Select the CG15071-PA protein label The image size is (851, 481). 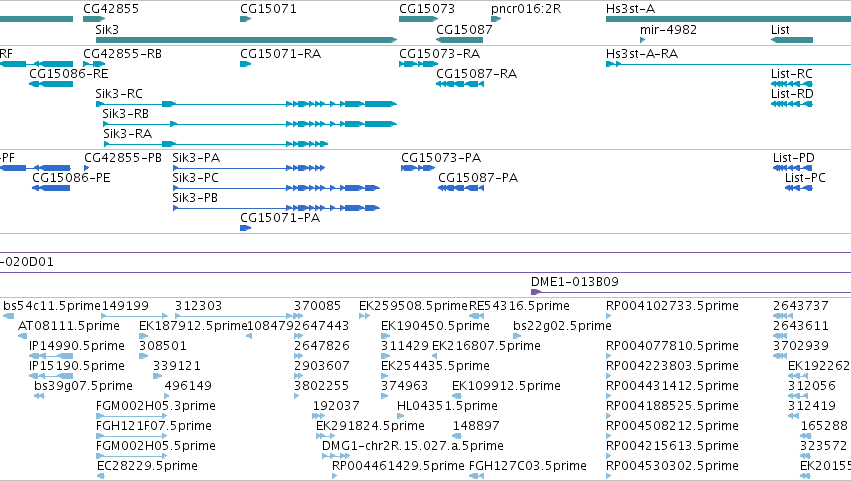[280, 218]
